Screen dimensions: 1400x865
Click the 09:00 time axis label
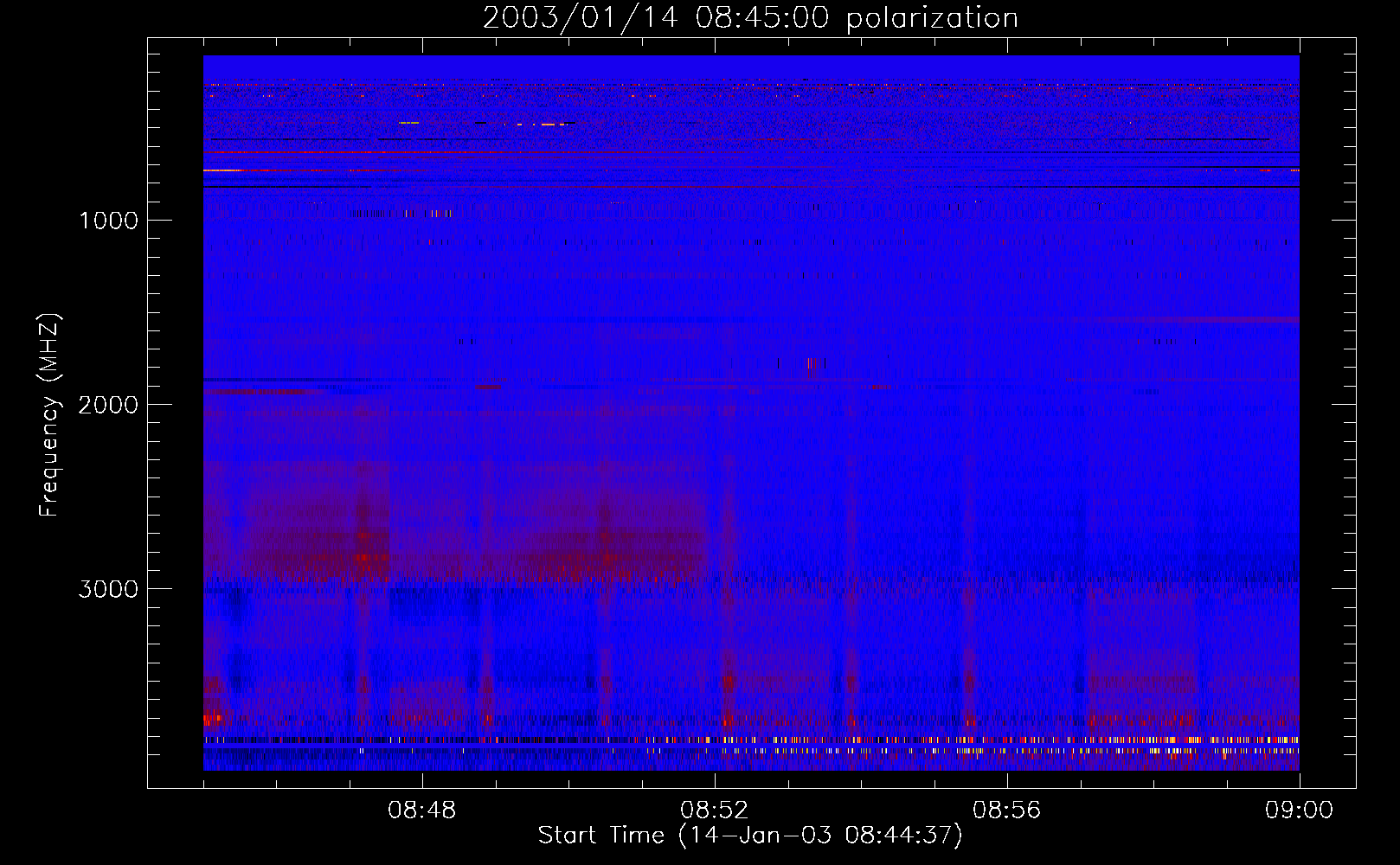coord(1299,811)
